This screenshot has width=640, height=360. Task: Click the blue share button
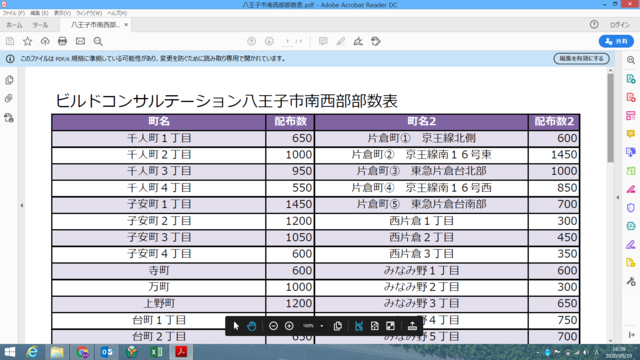point(616,41)
